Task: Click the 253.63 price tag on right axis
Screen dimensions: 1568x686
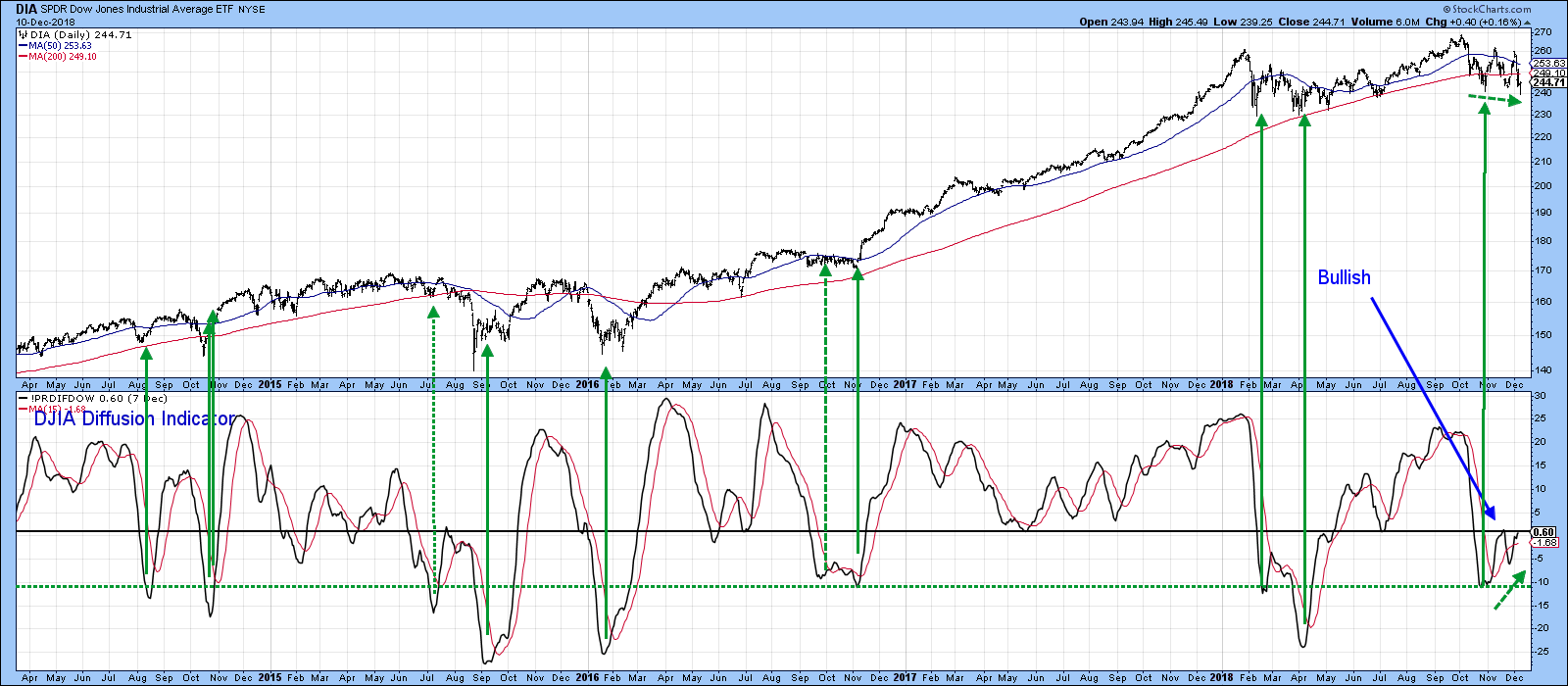Action: coord(1549,64)
